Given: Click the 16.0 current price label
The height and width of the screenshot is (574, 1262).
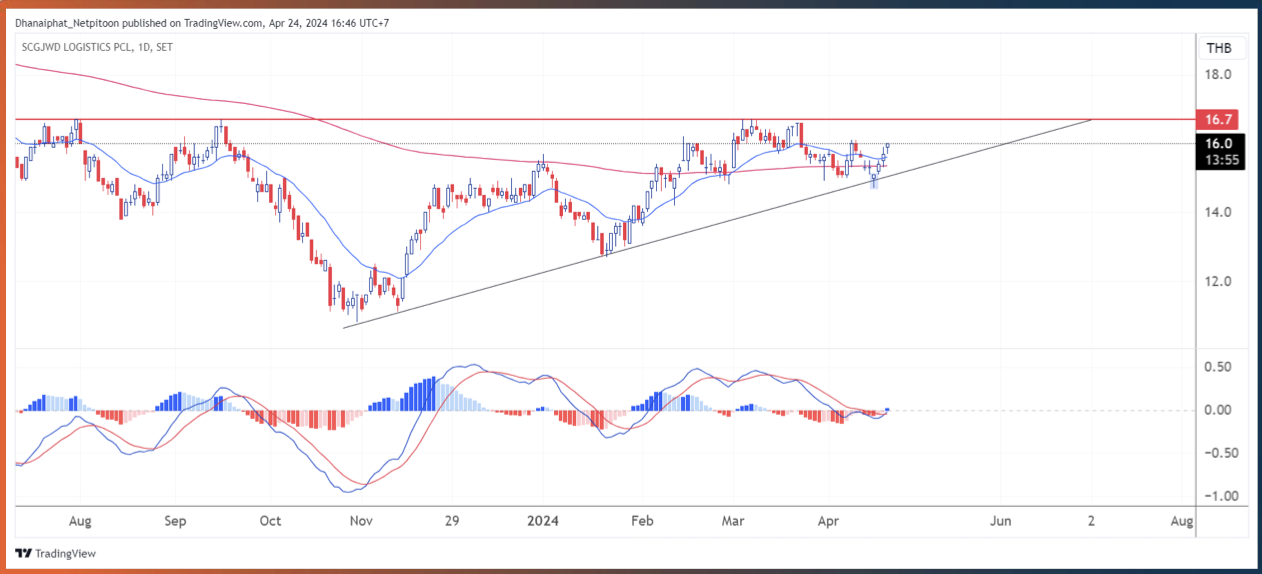Looking at the screenshot, I should tap(1219, 143).
